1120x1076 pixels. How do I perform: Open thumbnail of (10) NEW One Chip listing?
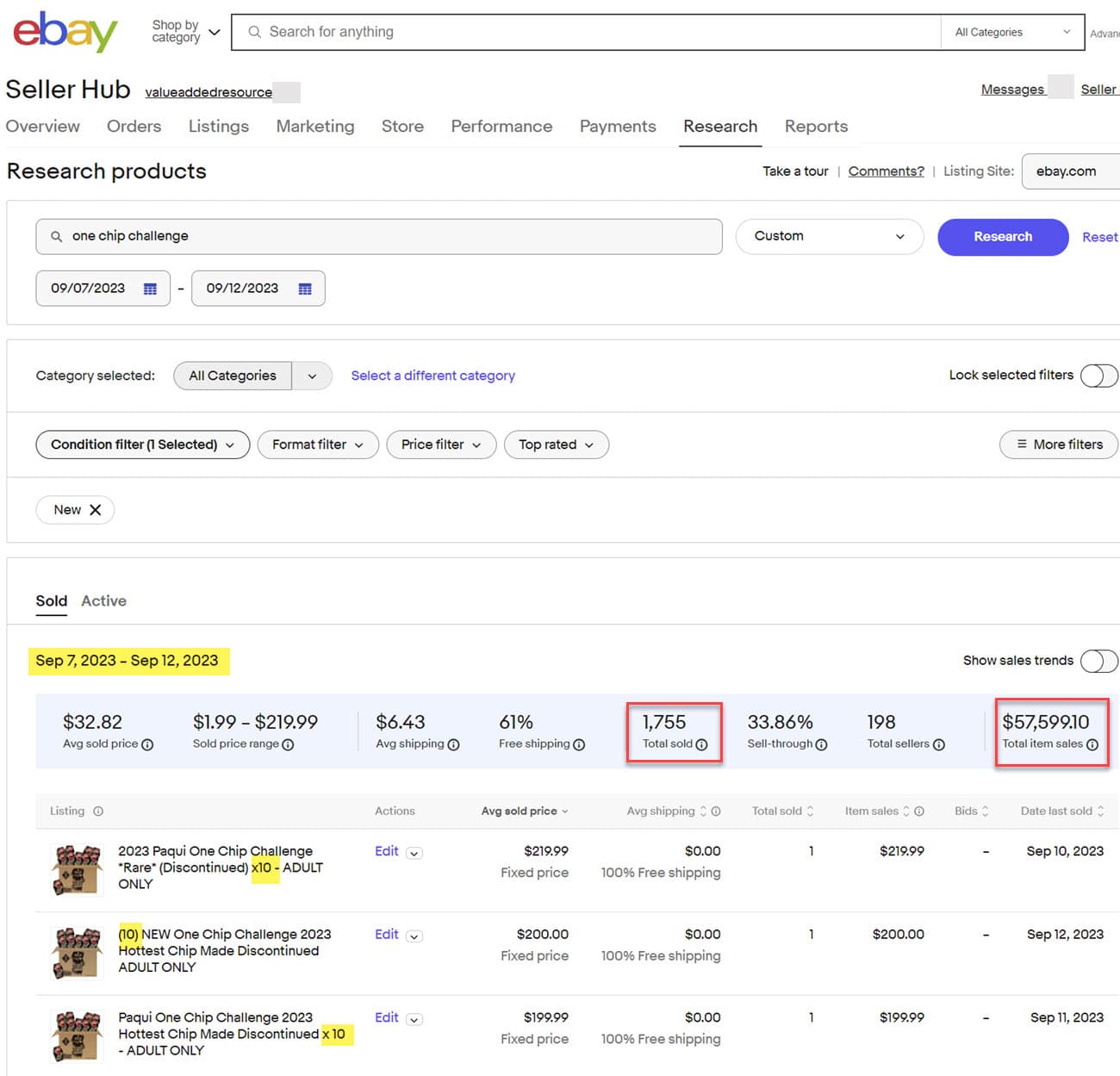(76, 952)
